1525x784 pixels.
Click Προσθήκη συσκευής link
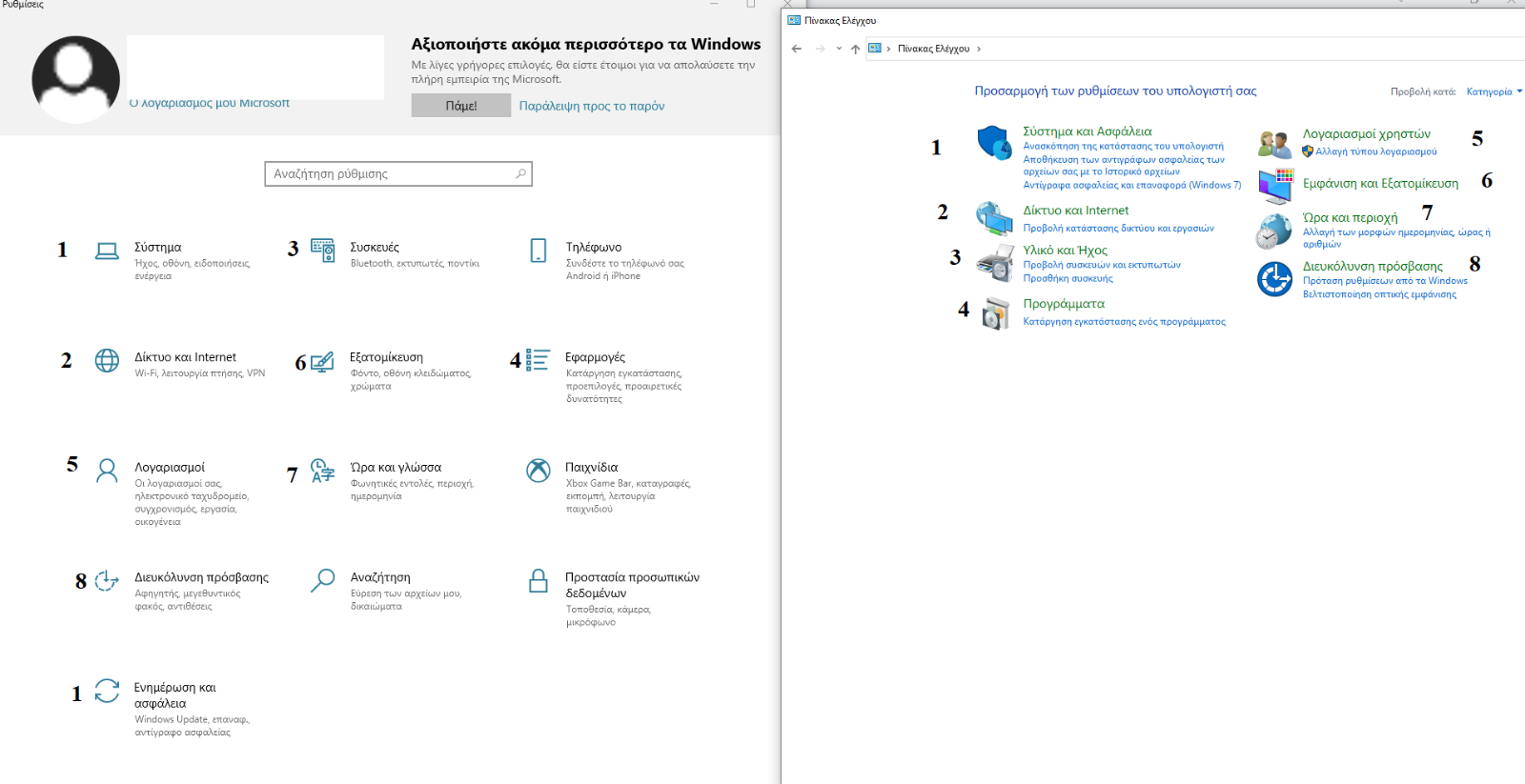coord(1067,278)
